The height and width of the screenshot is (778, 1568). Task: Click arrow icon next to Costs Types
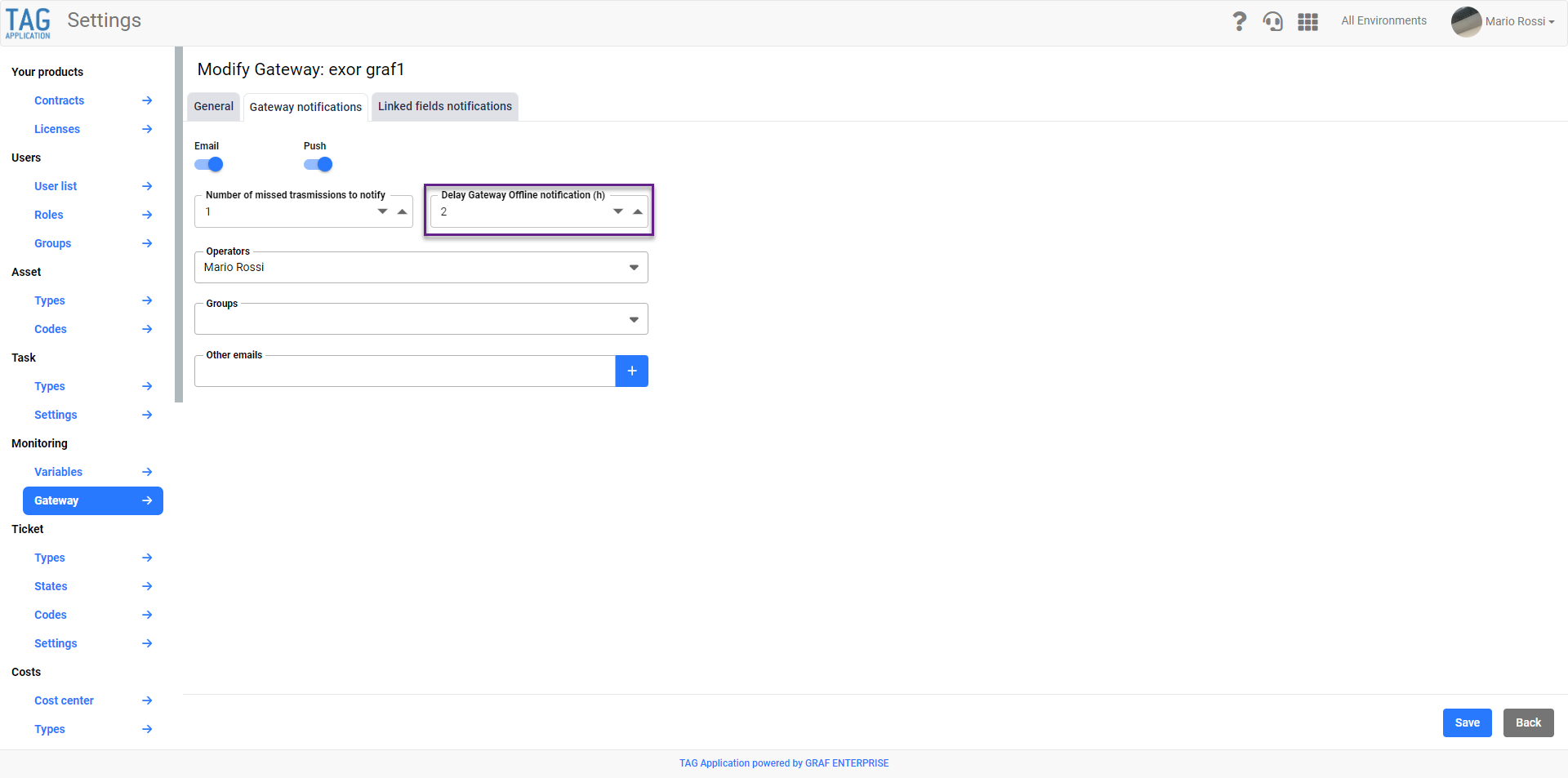(x=147, y=729)
